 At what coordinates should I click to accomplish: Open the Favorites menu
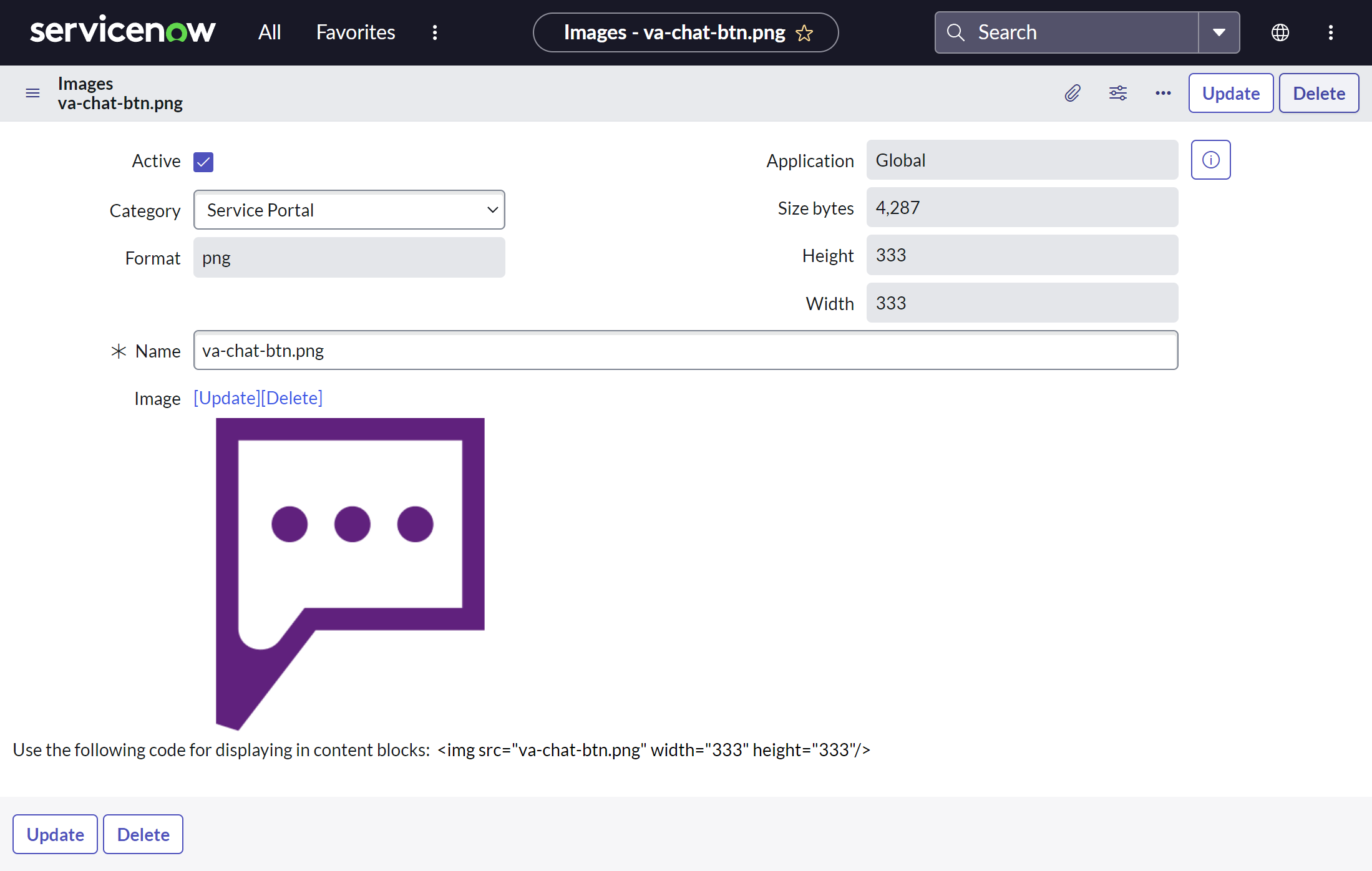(356, 32)
